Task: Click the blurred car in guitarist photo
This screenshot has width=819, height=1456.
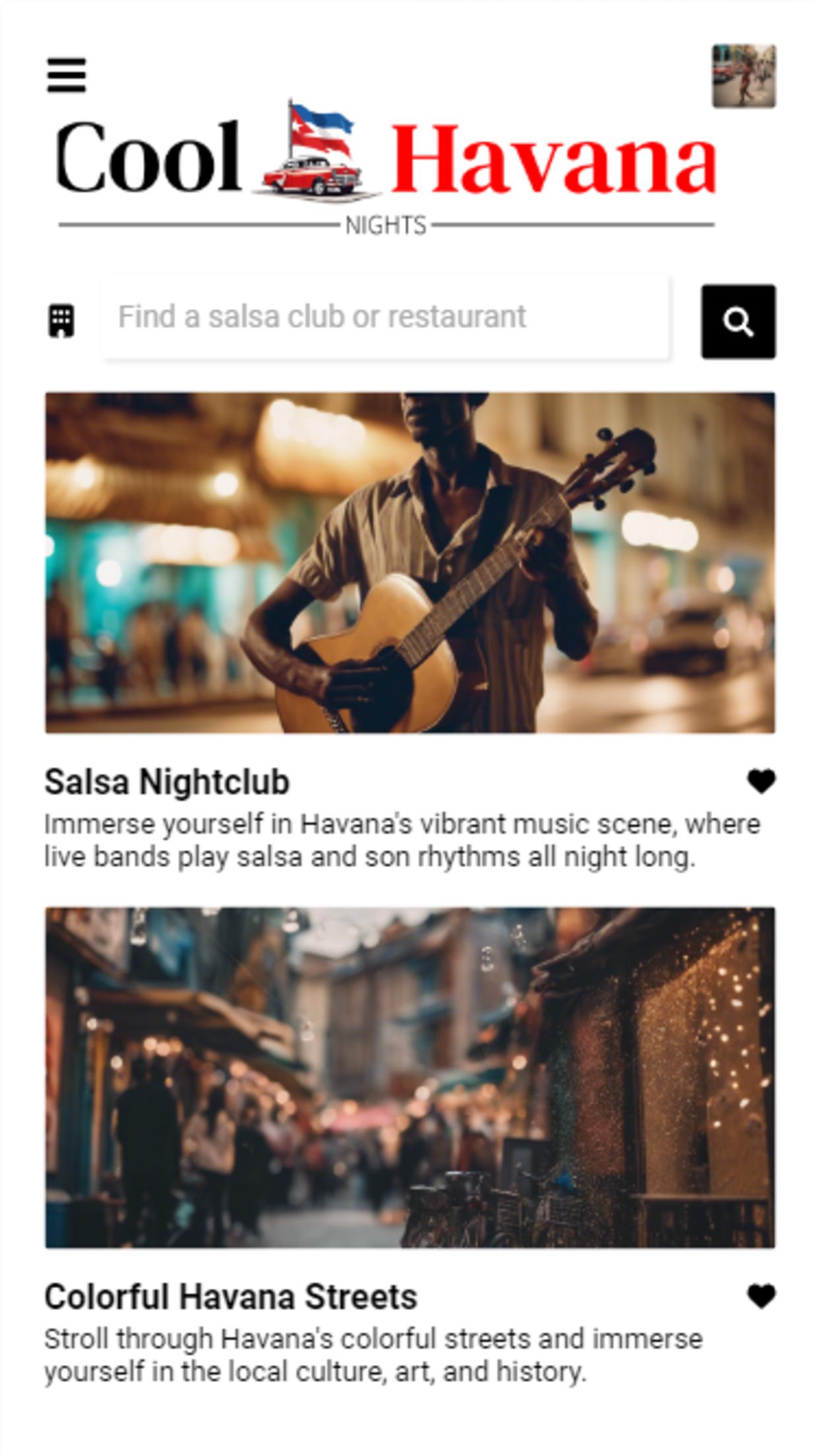Action: point(686,632)
